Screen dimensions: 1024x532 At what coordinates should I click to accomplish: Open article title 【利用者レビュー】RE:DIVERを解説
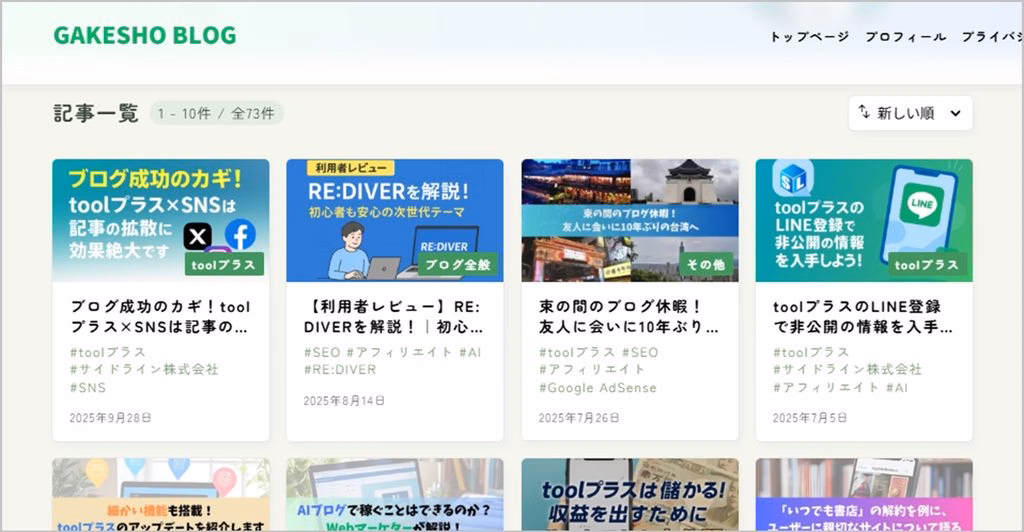(394, 317)
